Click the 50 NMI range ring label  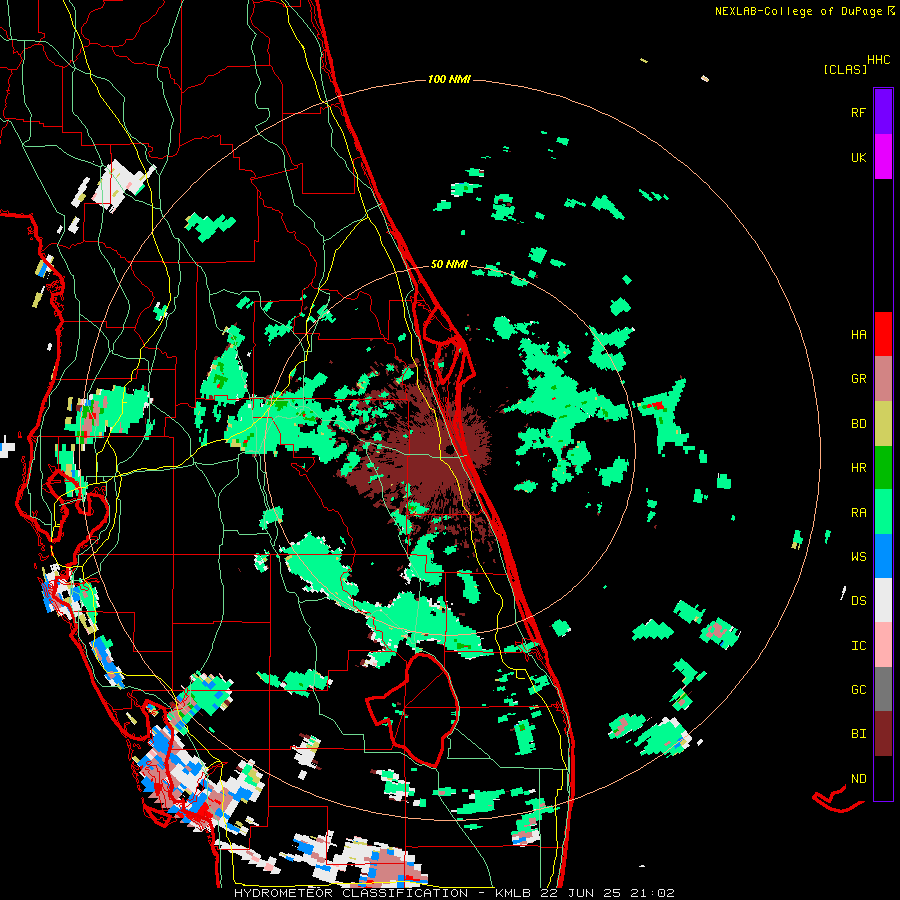pos(449,264)
